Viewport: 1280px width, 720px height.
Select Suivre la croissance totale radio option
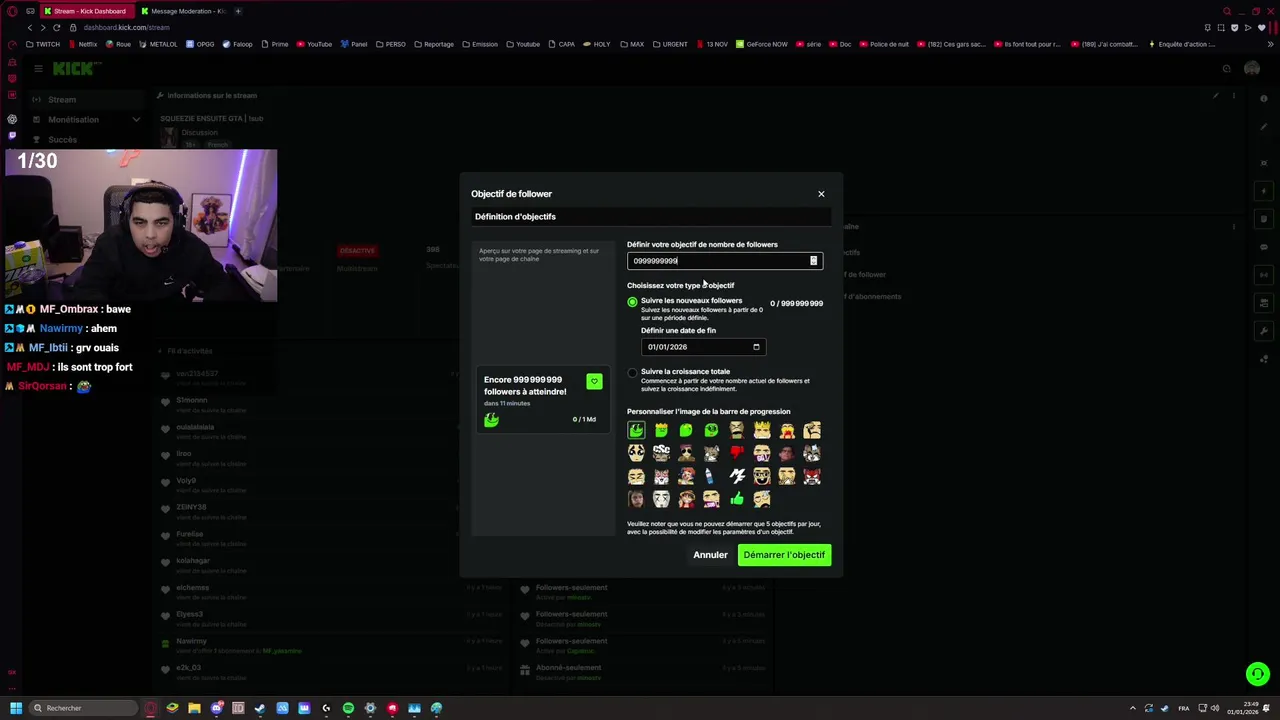(632, 372)
